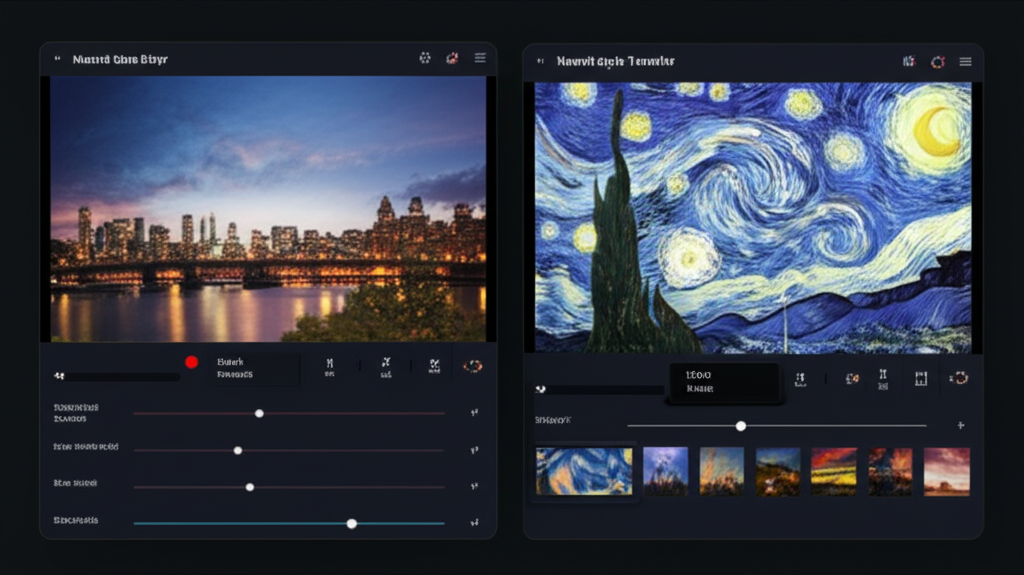Click the handle of the second left panel slider

(238, 450)
